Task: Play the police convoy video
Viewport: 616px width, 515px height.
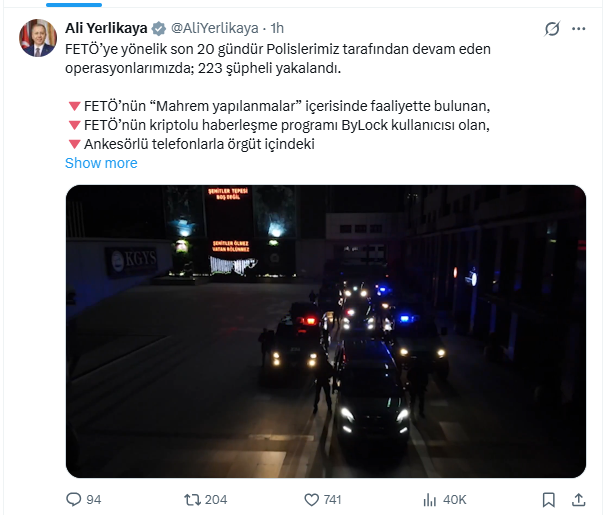Action: click(x=326, y=332)
